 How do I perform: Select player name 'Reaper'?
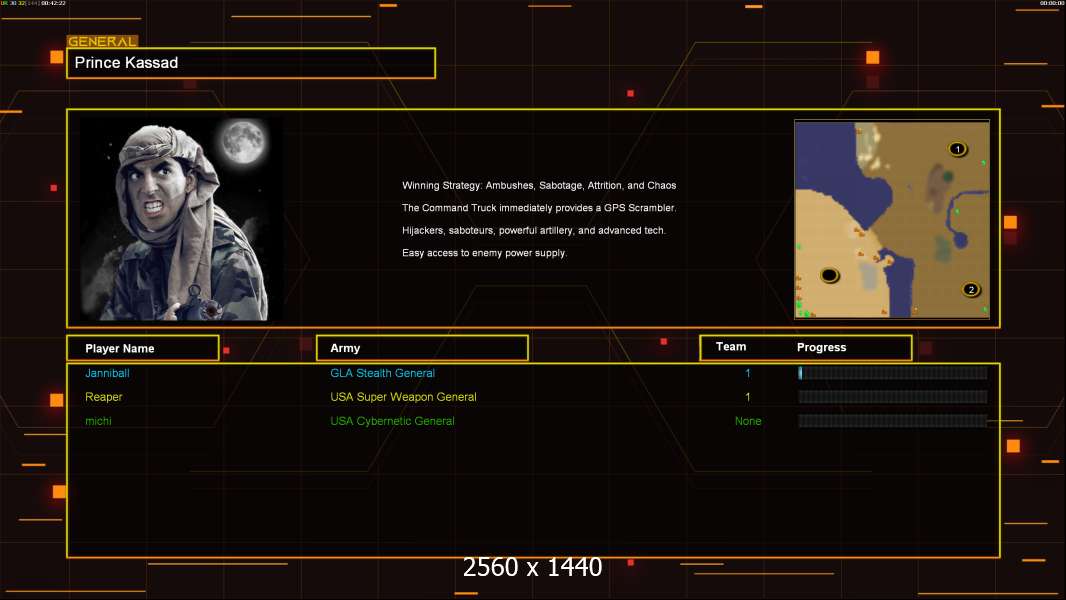(103, 397)
